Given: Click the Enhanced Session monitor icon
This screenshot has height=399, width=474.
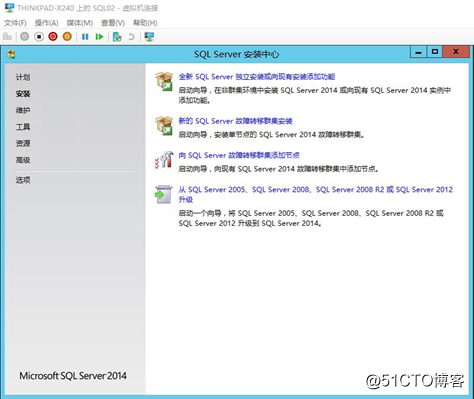Looking at the screenshot, I should coord(149,37).
